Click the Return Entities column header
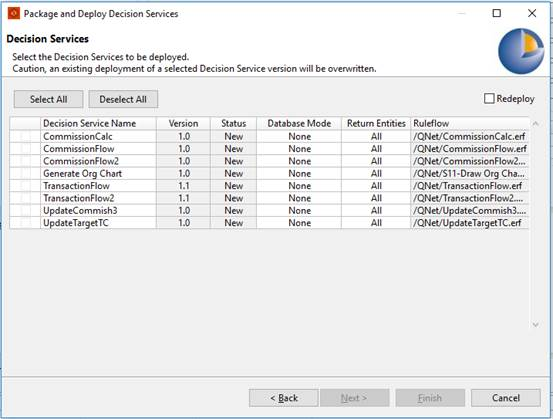The width and height of the screenshot is (553, 419). tap(376, 123)
